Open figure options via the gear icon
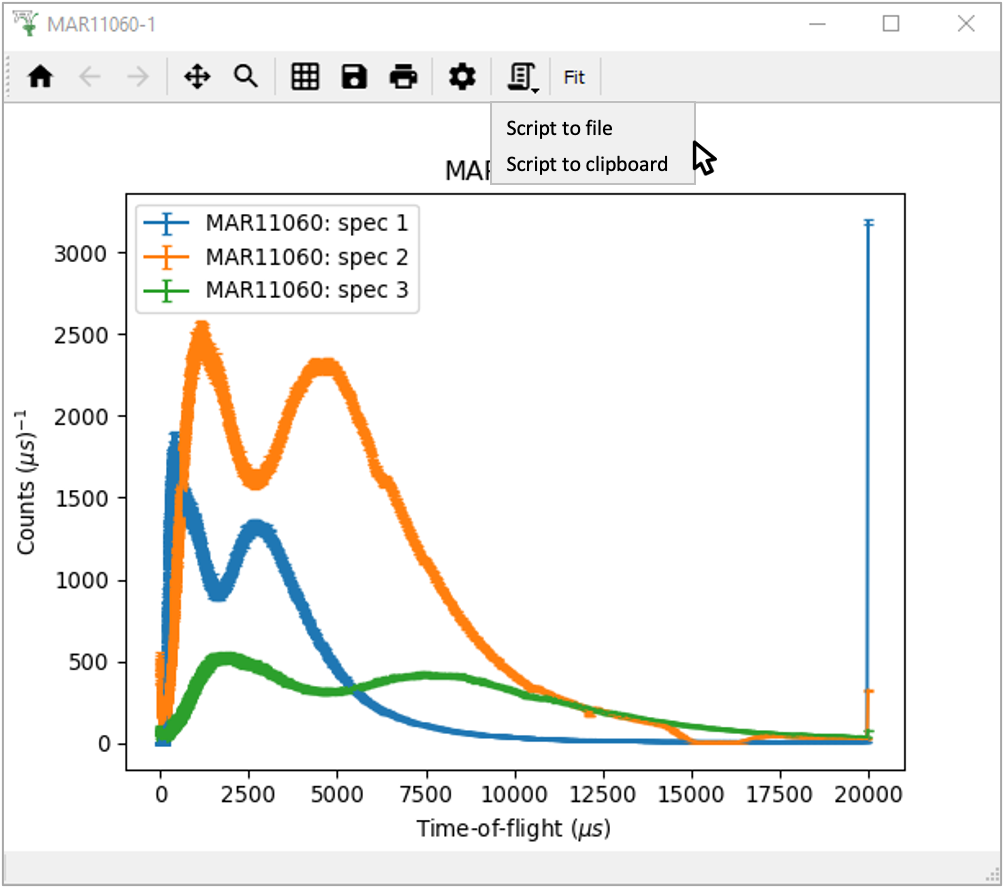1004x887 pixels. click(461, 77)
